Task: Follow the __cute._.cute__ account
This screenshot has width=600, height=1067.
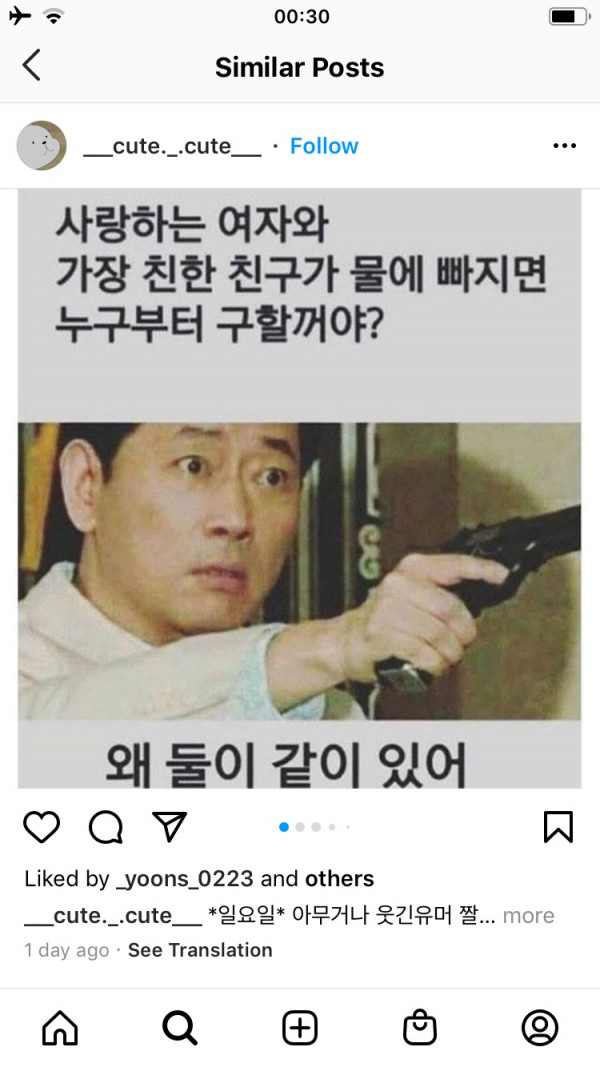Action: (324, 146)
